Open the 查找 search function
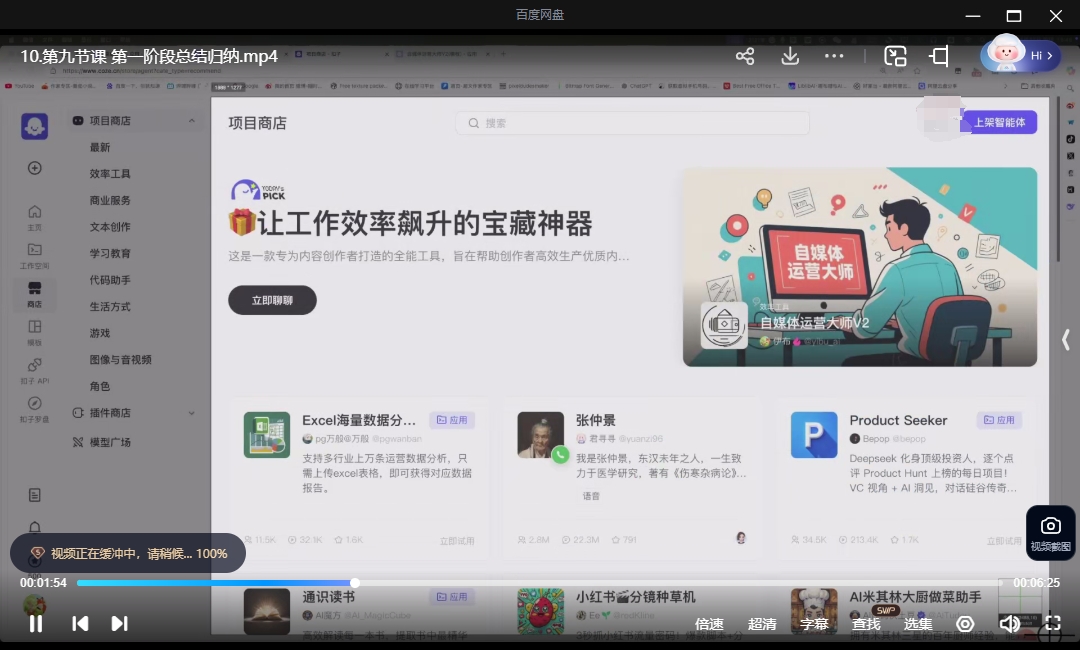The height and width of the screenshot is (650, 1080). click(866, 624)
